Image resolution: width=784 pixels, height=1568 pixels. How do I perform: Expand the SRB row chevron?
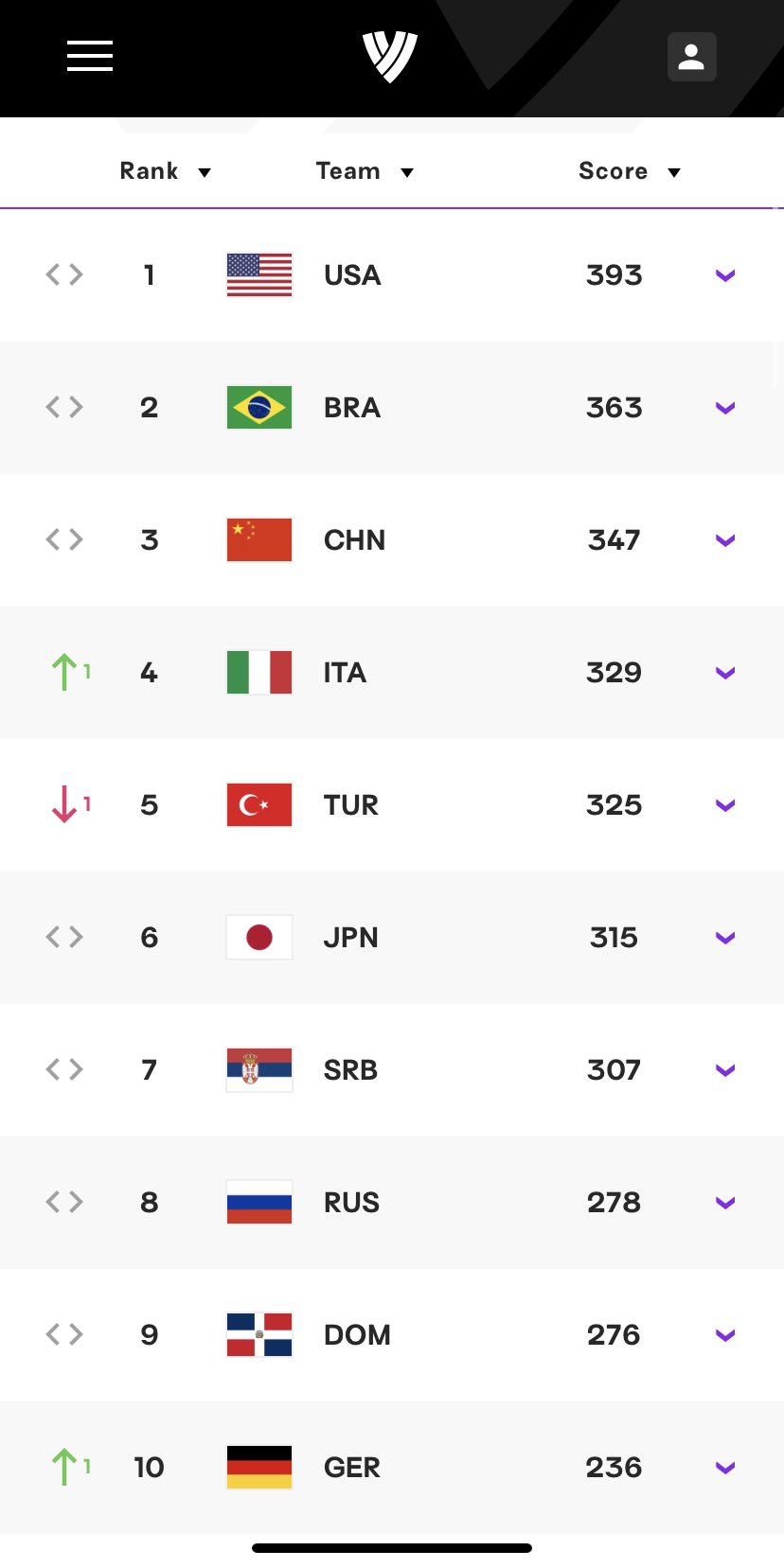(725, 1070)
